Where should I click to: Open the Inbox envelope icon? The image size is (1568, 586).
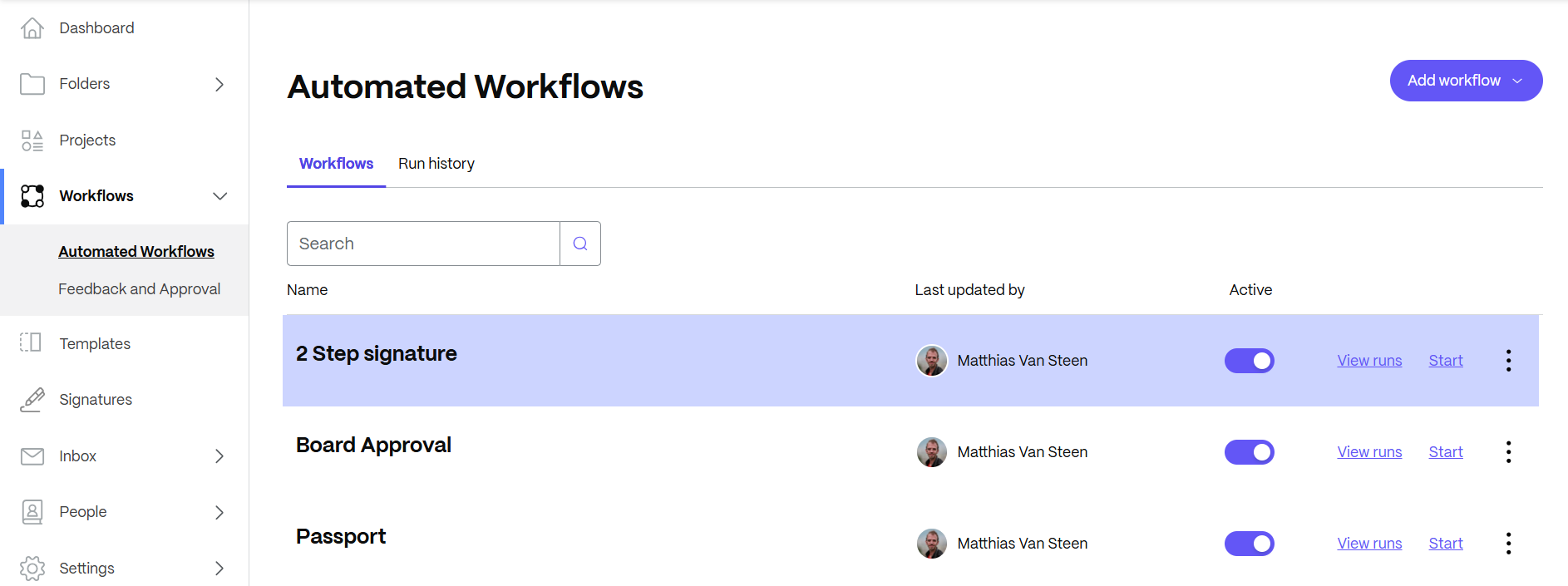32,456
